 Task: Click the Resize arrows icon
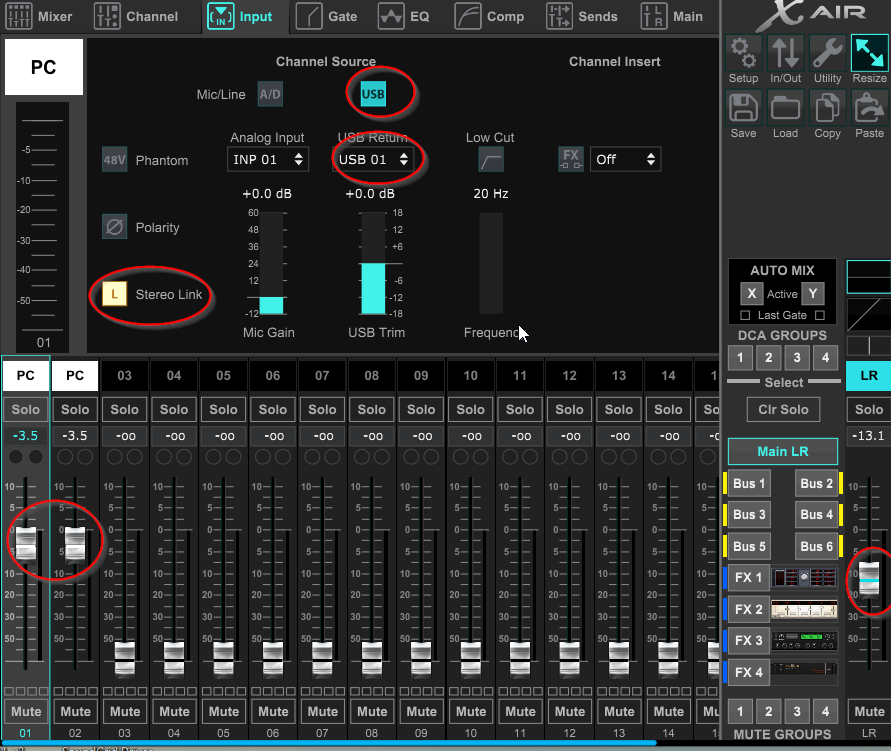[869, 52]
